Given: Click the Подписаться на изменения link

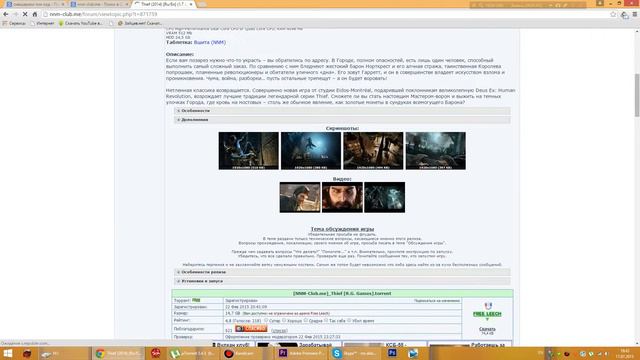Looking at the screenshot, I should point(437,301).
